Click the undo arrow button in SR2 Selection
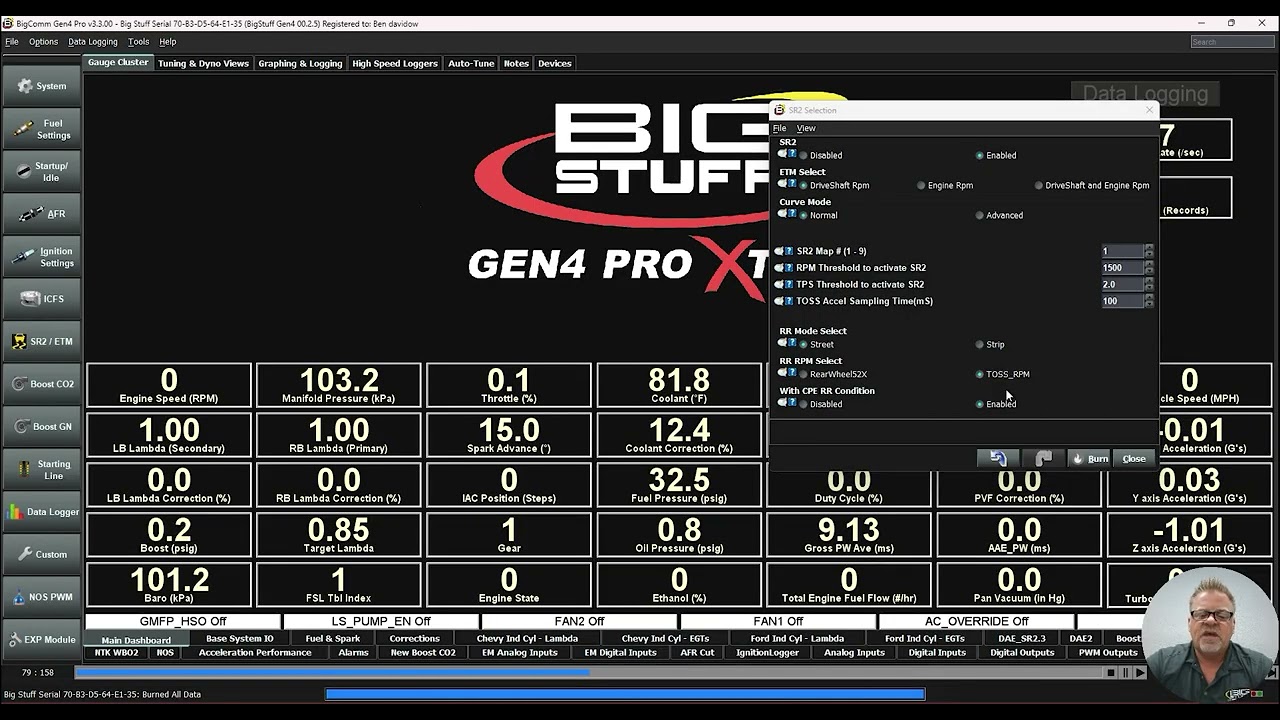Image resolution: width=1280 pixels, height=720 pixels. (x=998, y=458)
